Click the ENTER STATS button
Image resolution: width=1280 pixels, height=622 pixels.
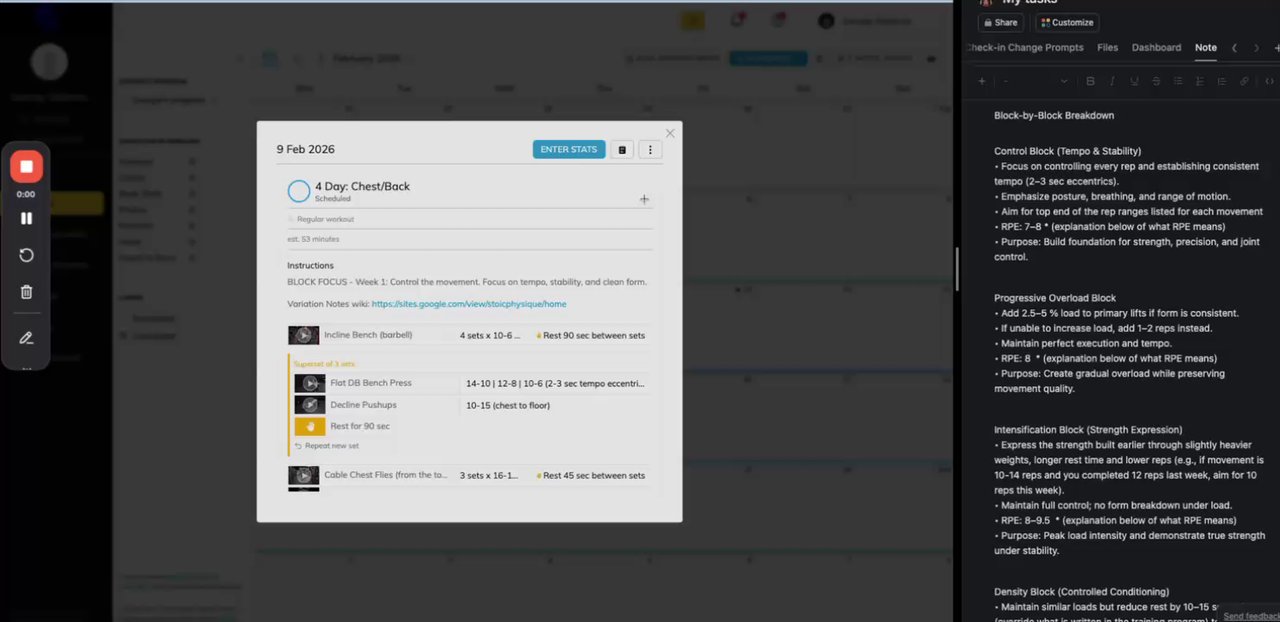569,150
